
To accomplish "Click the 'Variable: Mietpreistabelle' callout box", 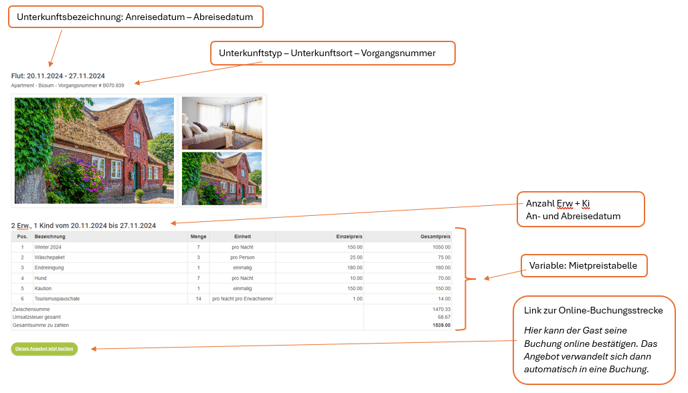I will pos(584,266).
